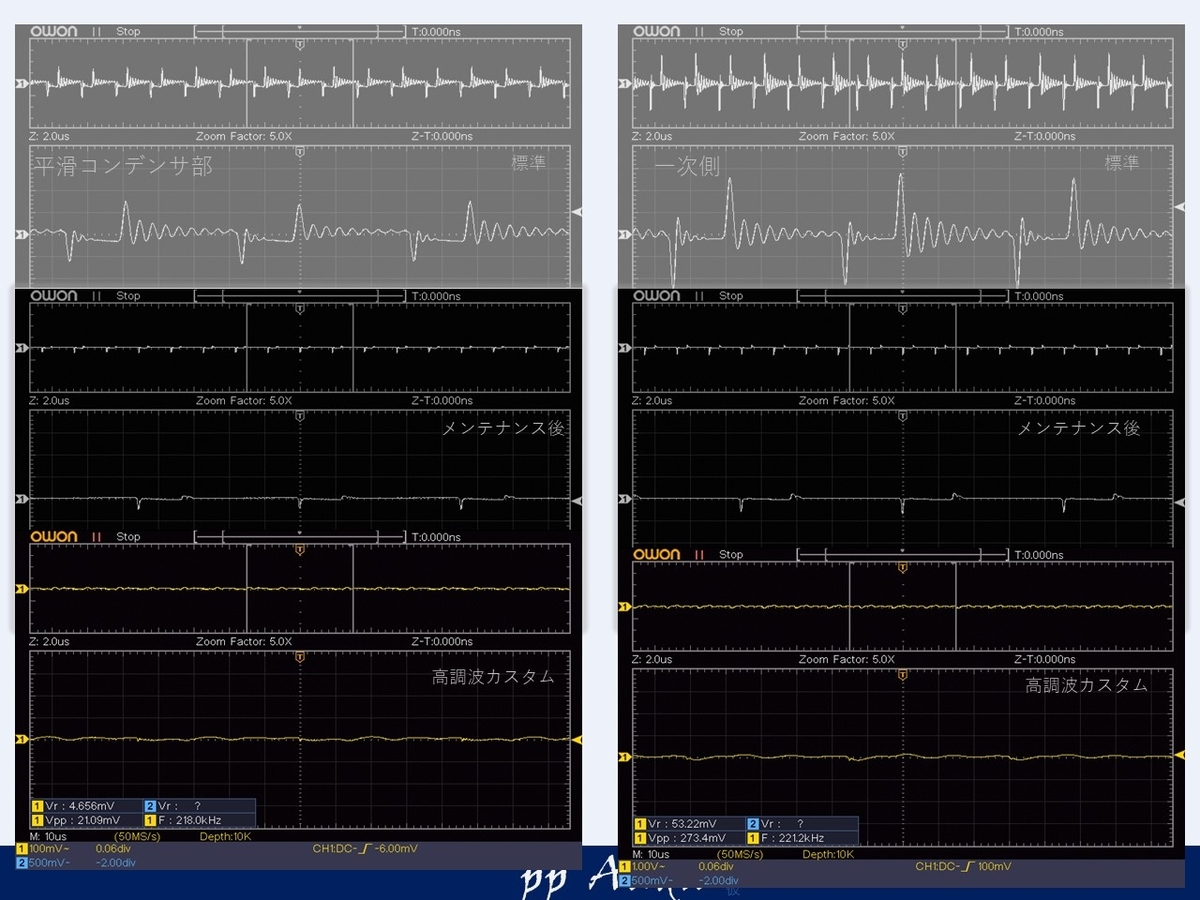Click the yellow OWON logo above 221.2kHz capture
The height and width of the screenshot is (900, 1200).
point(657,554)
